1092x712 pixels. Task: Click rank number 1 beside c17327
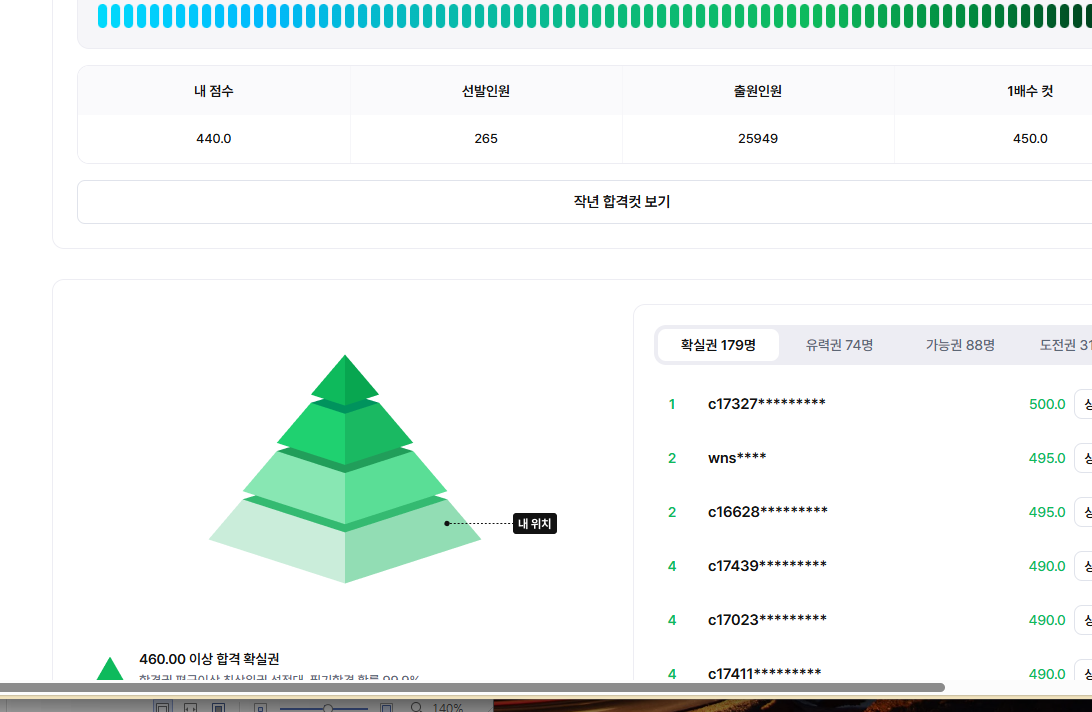[x=671, y=404]
